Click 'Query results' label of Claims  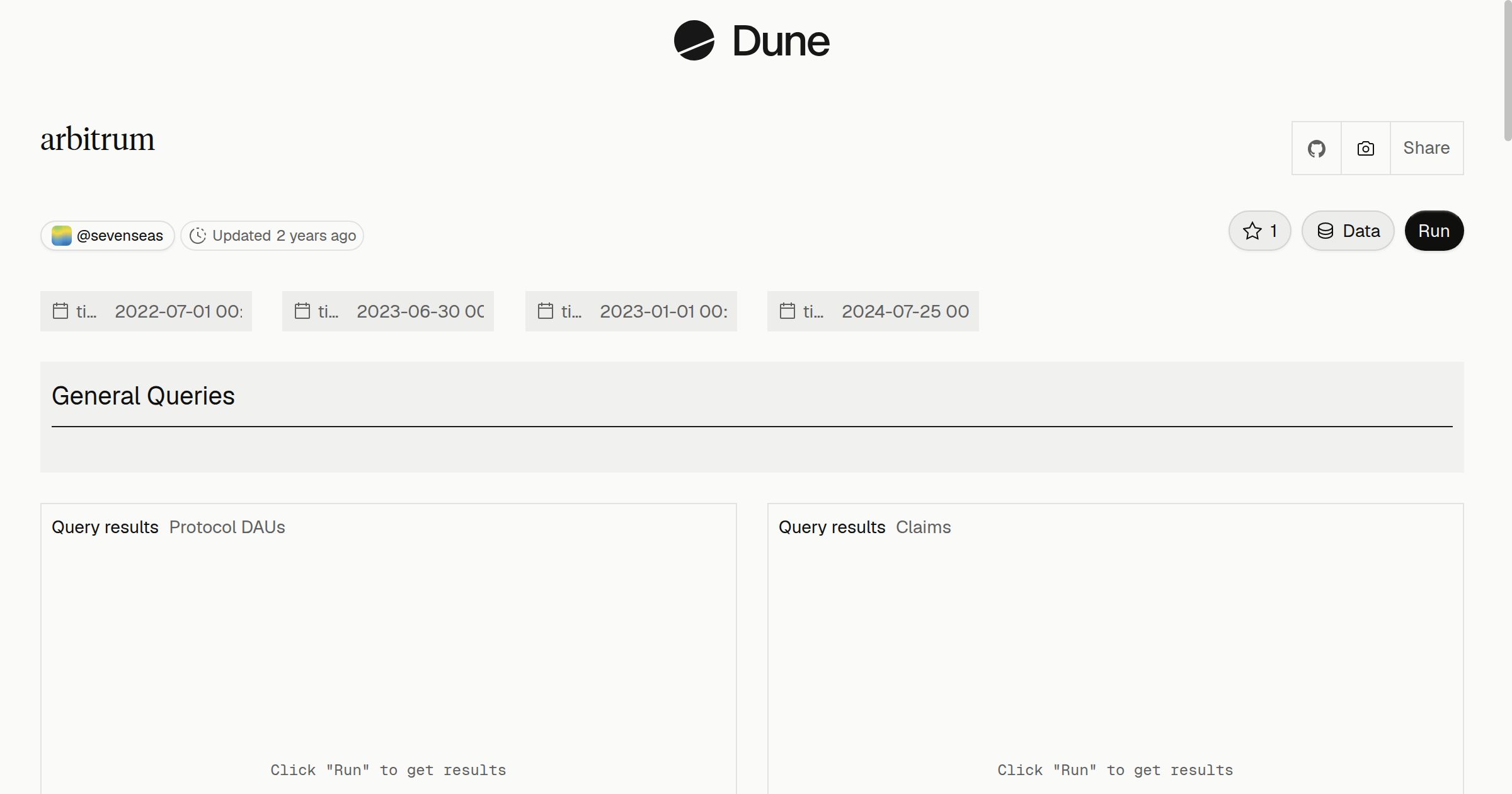click(832, 527)
